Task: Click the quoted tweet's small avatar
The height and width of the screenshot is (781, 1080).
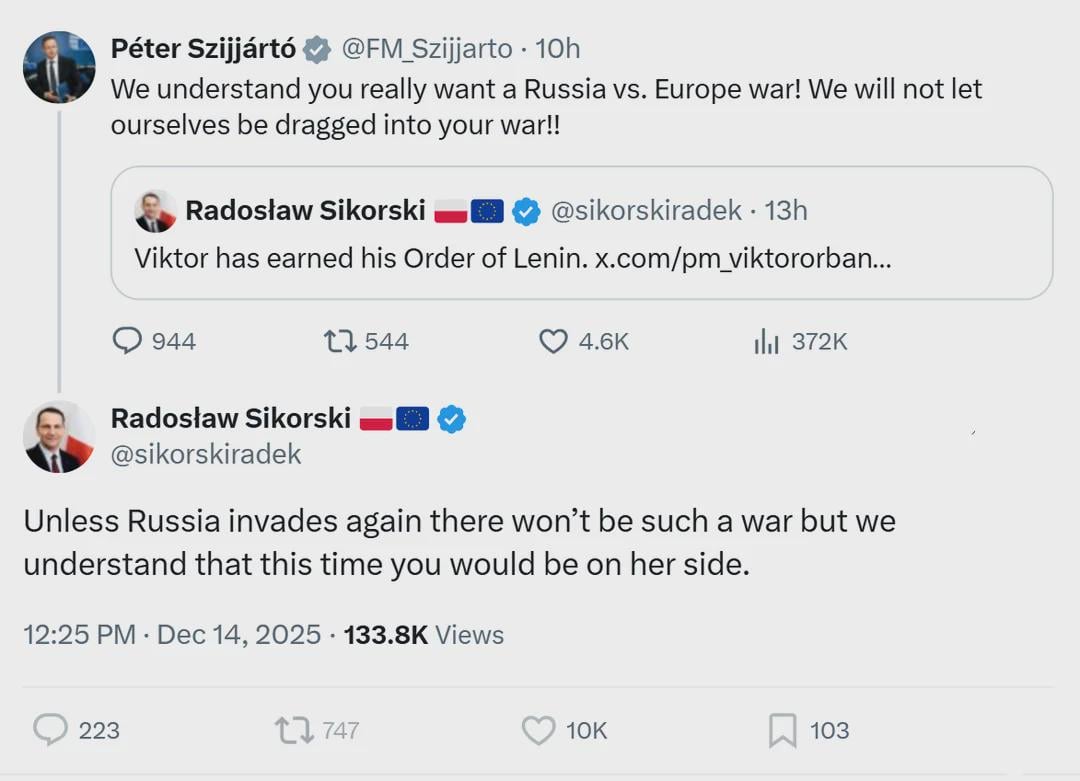Action: [156, 211]
